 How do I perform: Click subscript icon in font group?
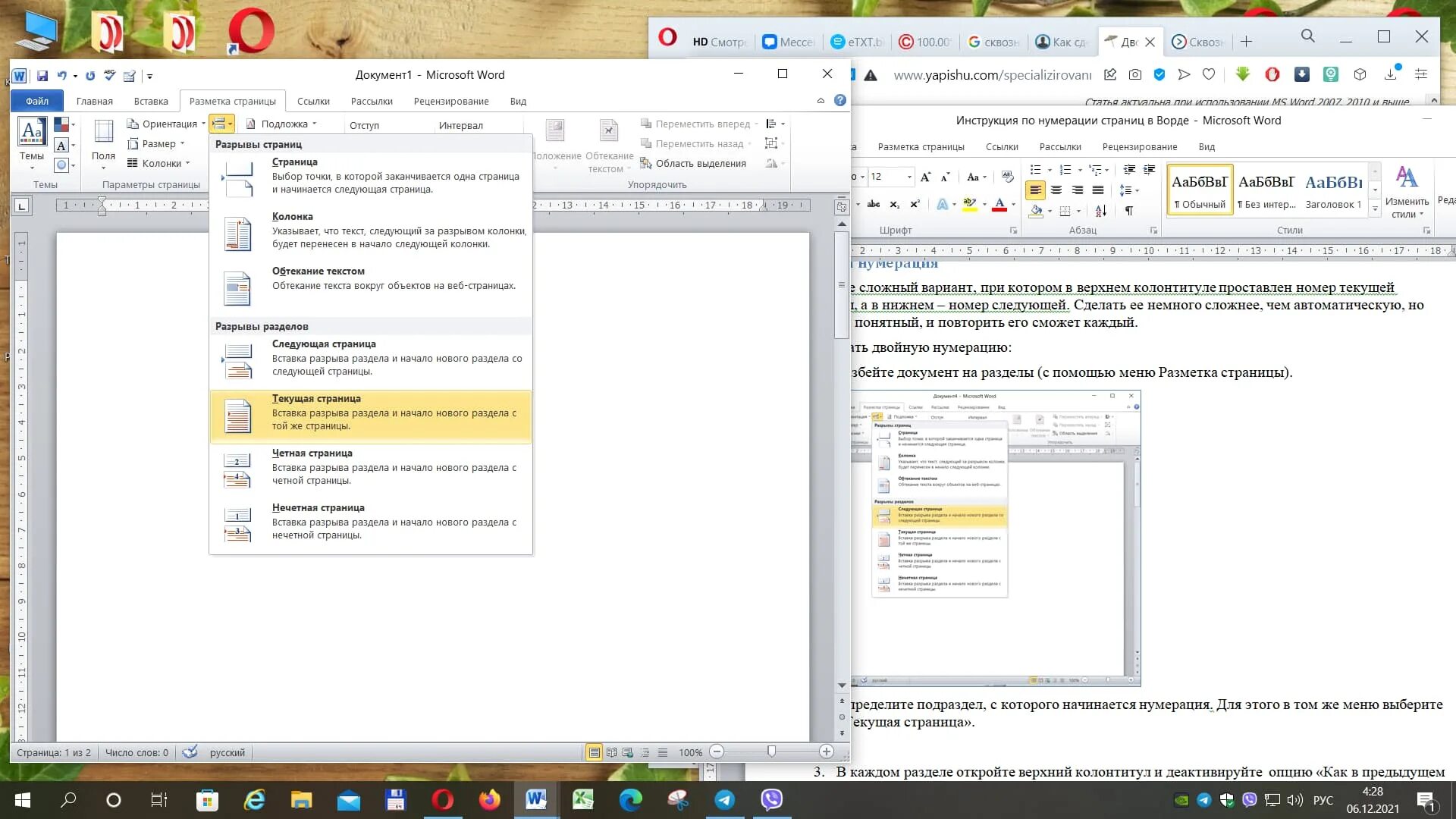pyautogui.click(x=895, y=204)
